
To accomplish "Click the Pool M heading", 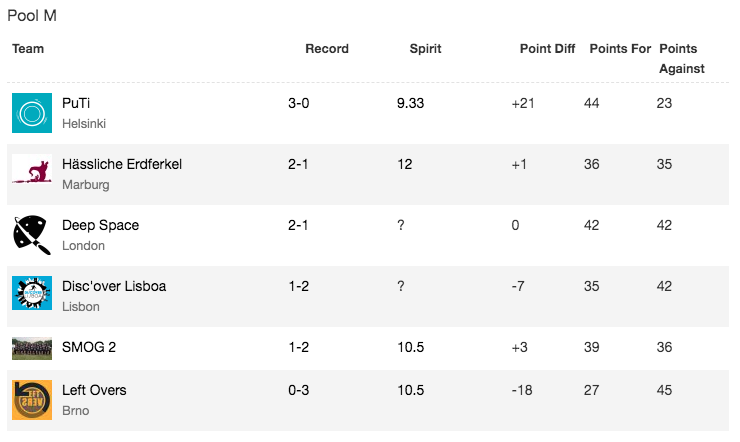I will pyautogui.click(x=32, y=16).
